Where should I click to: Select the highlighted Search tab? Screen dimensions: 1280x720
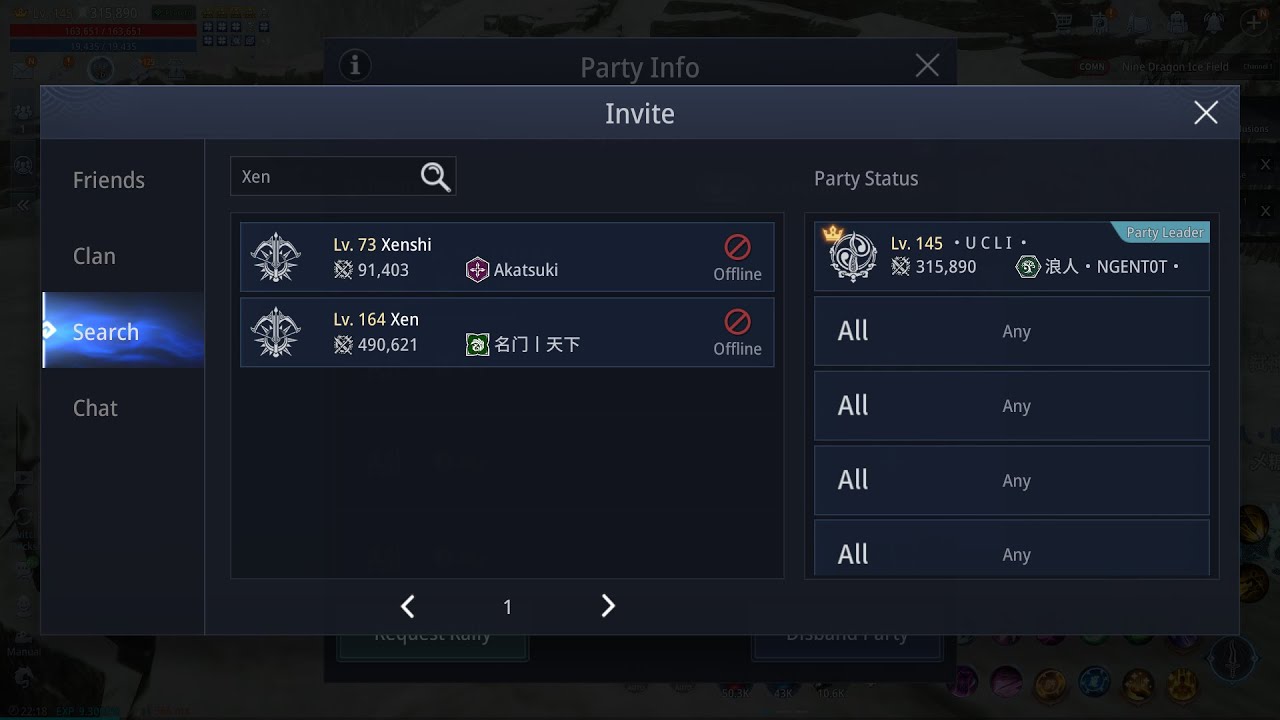[106, 332]
